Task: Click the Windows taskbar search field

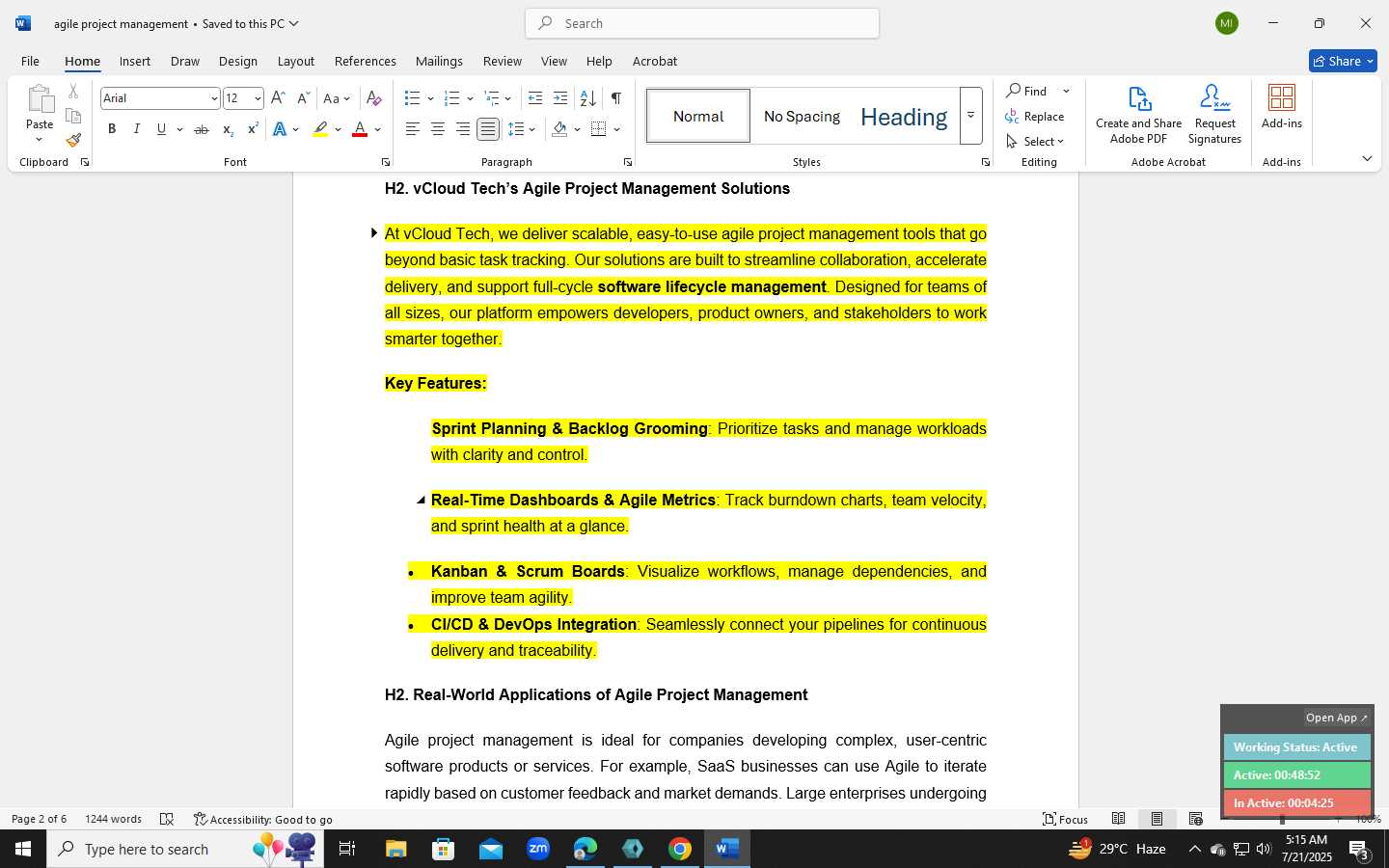Action: click(185, 849)
